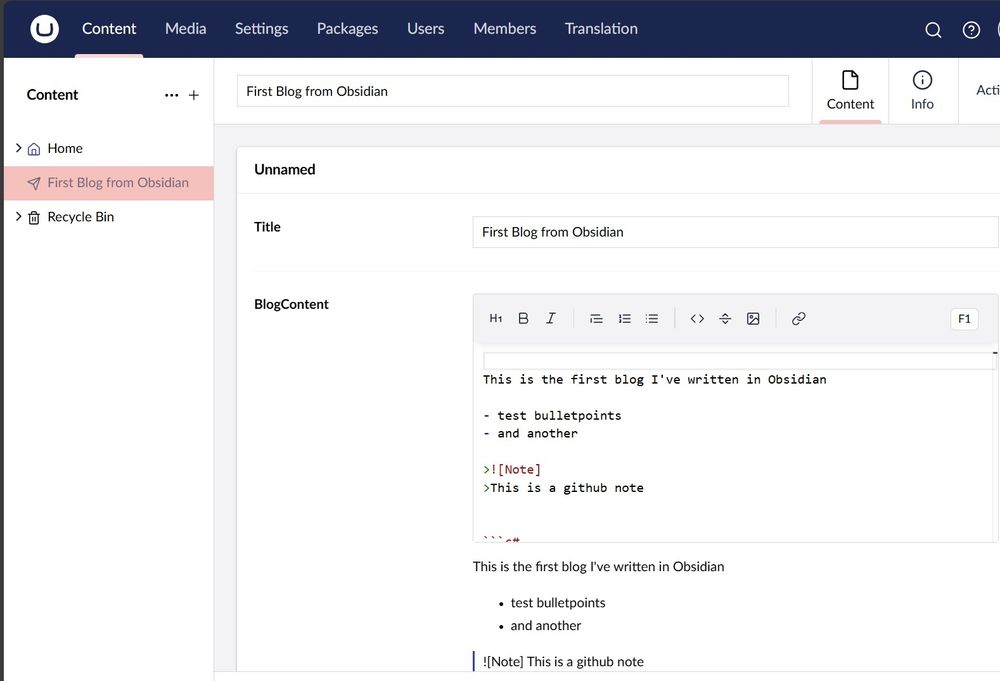Image resolution: width=1000 pixels, height=681 pixels.
Task: Click the '- and another' editor line
Action: click(x=531, y=434)
